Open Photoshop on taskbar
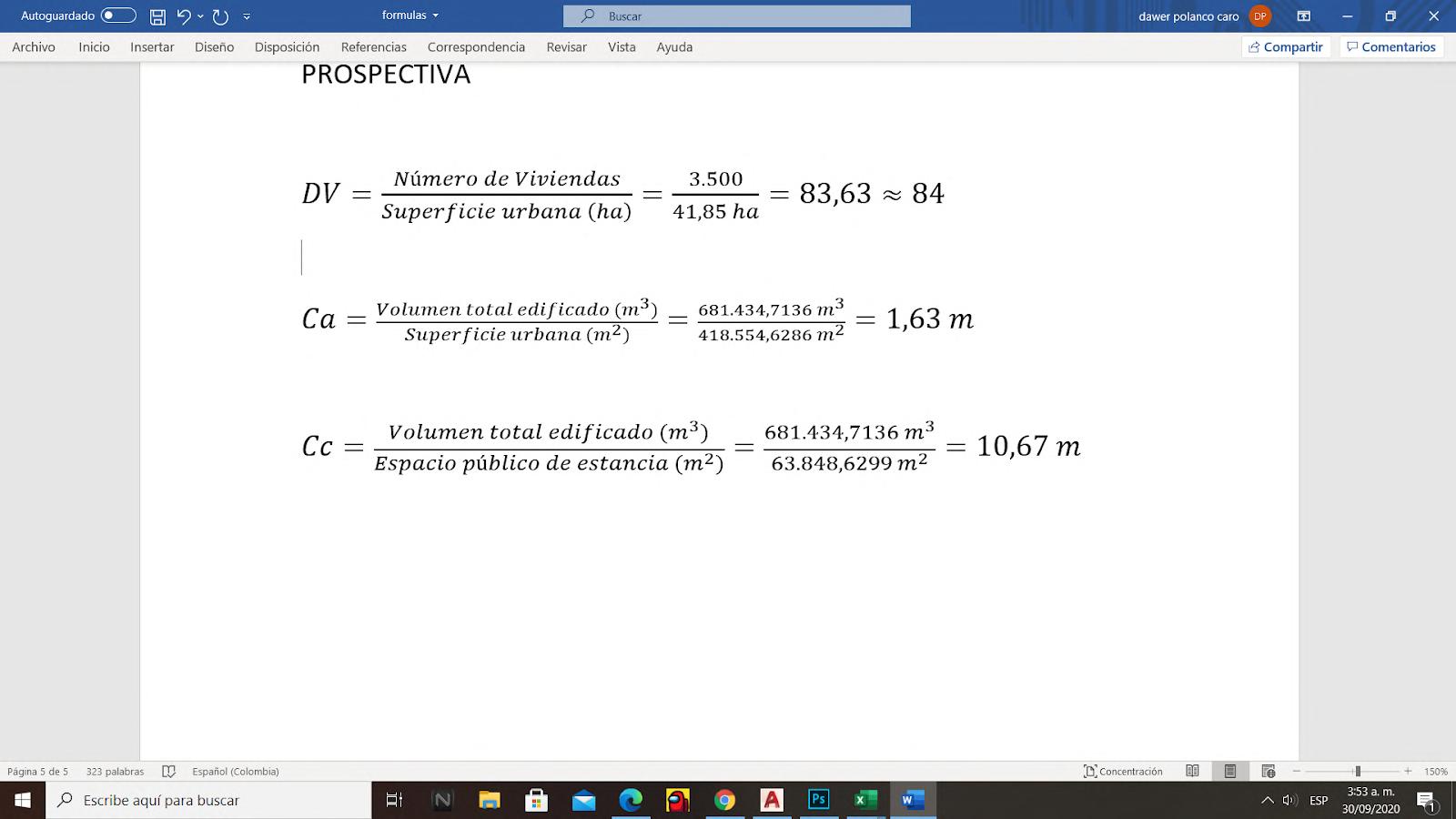The height and width of the screenshot is (819, 1456). (x=818, y=800)
